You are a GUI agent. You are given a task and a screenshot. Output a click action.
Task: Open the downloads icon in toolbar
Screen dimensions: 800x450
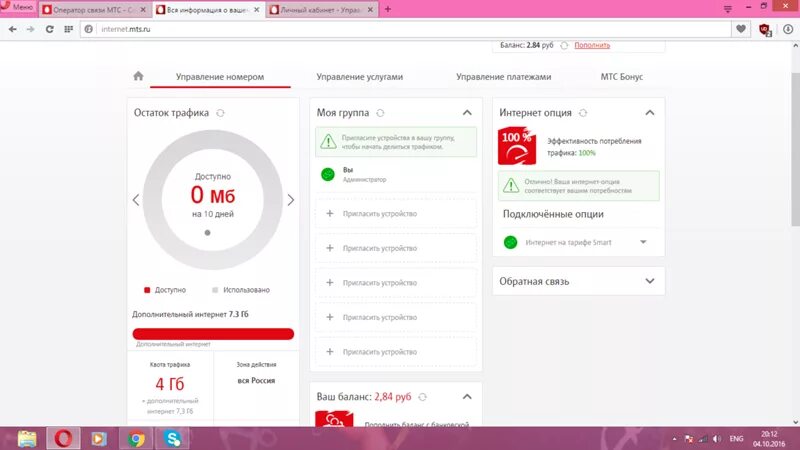coord(788,30)
